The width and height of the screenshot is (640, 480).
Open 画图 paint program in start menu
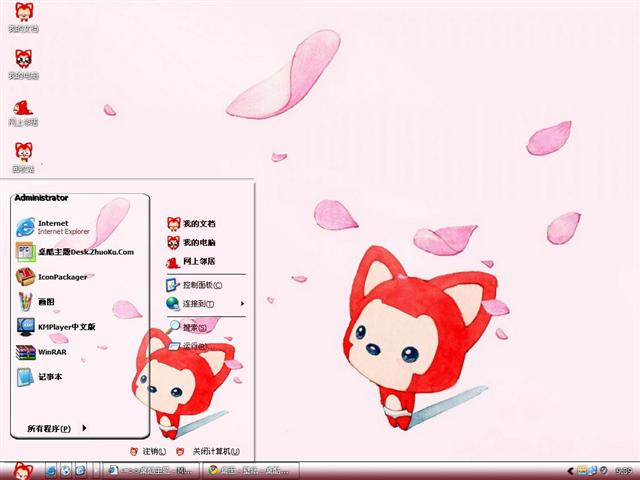click(36, 302)
